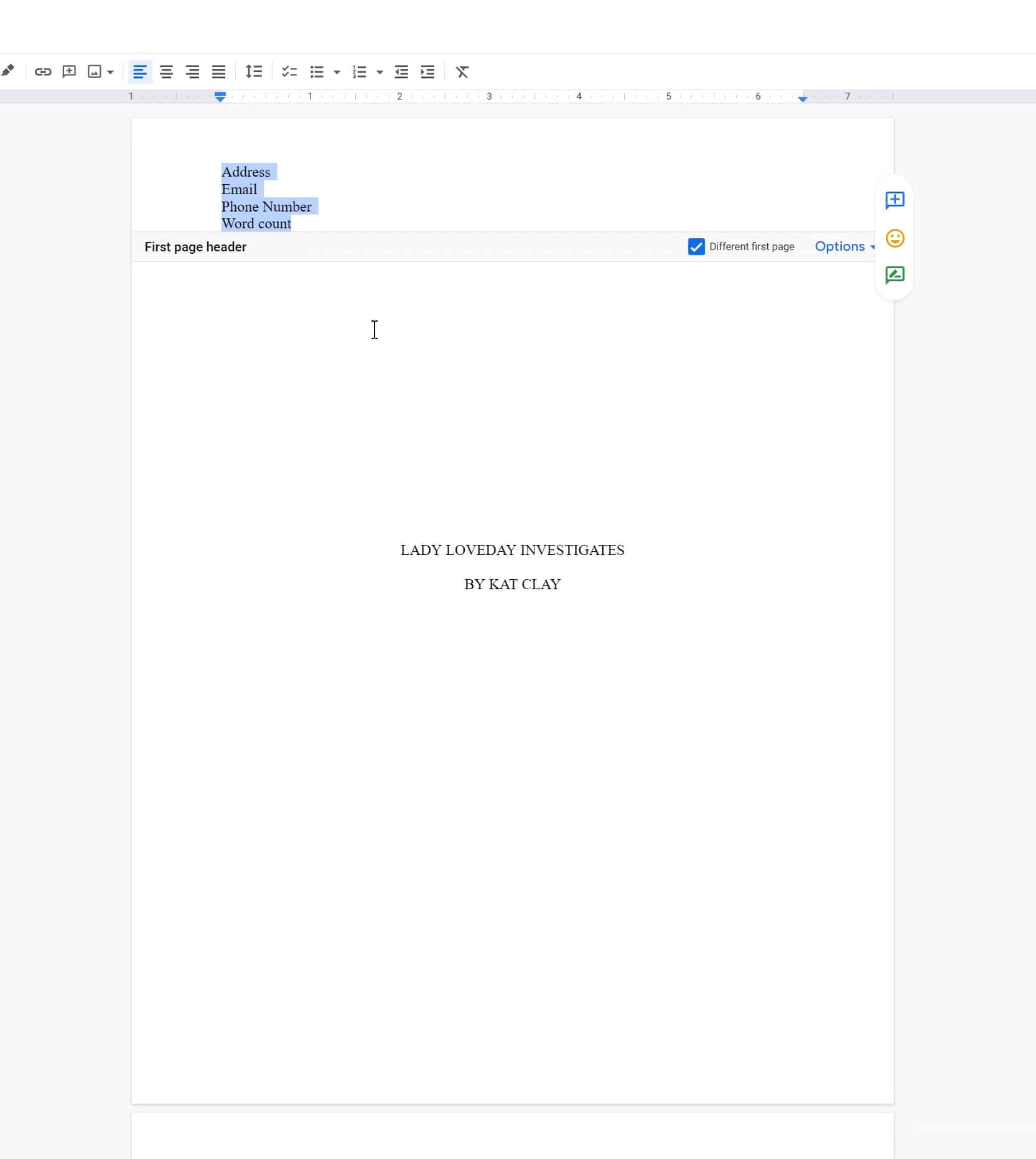Screen dimensions: 1036x1159
Task: Open bulleted list style dropdown
Action: tap(337, 72)
